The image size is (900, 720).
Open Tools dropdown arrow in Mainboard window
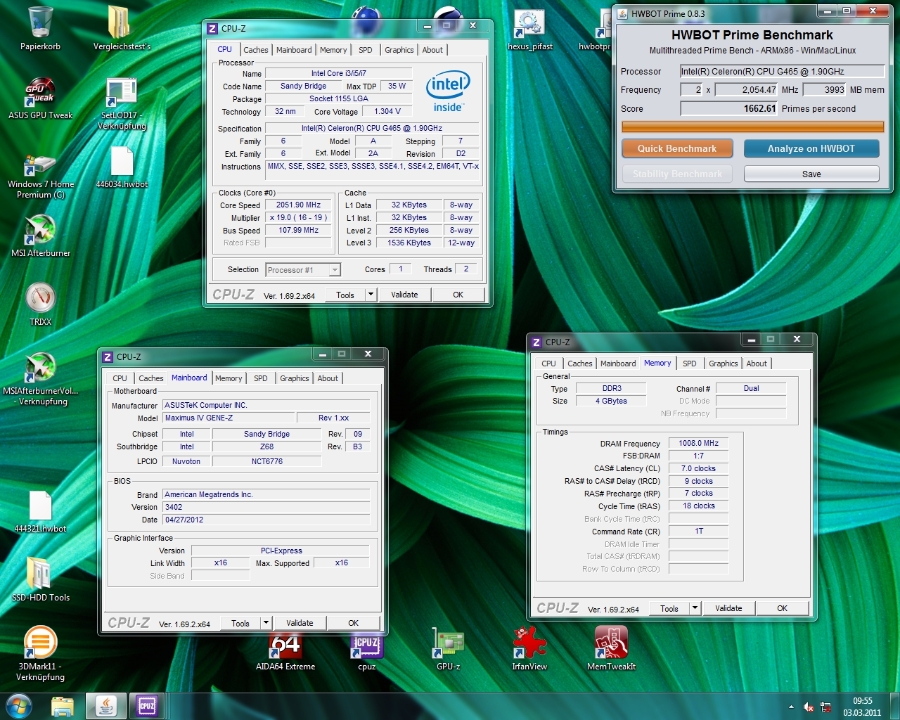point(266,623)
